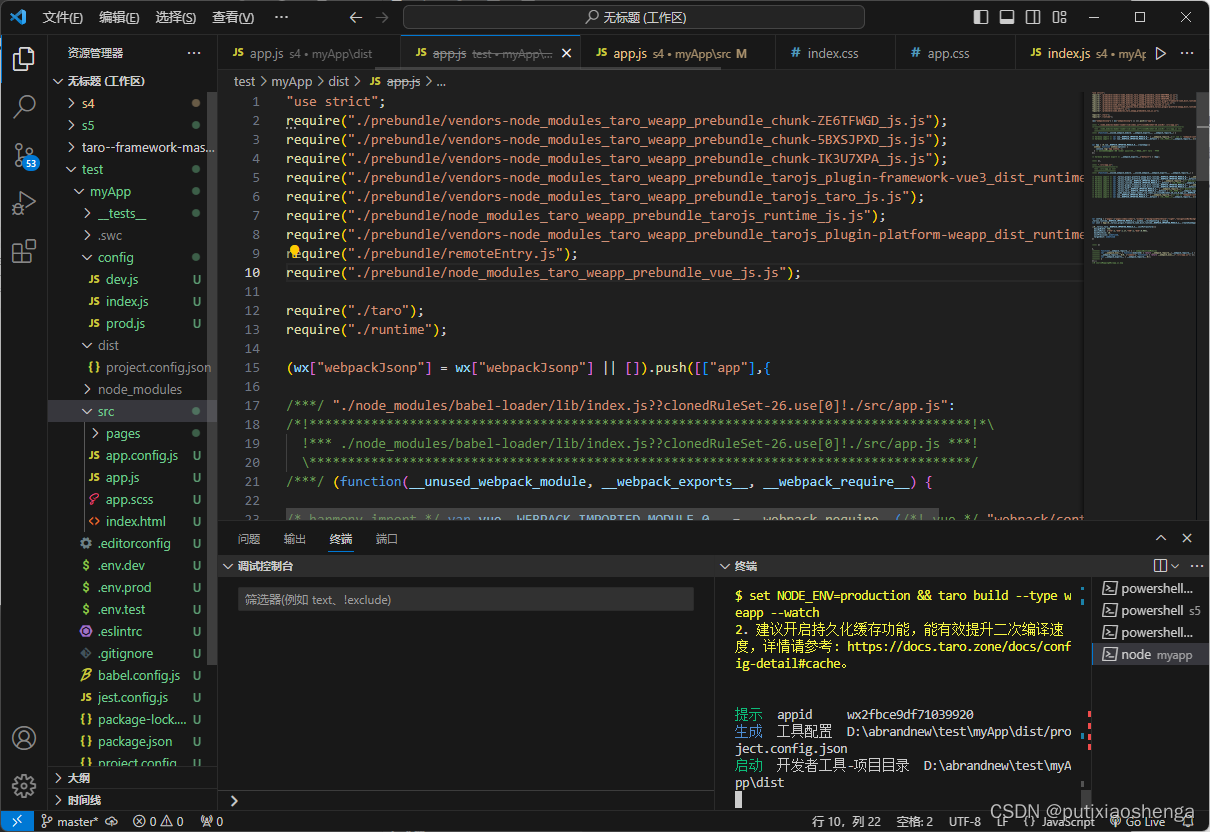Open the Search view in activity bar

pos(24,105)
